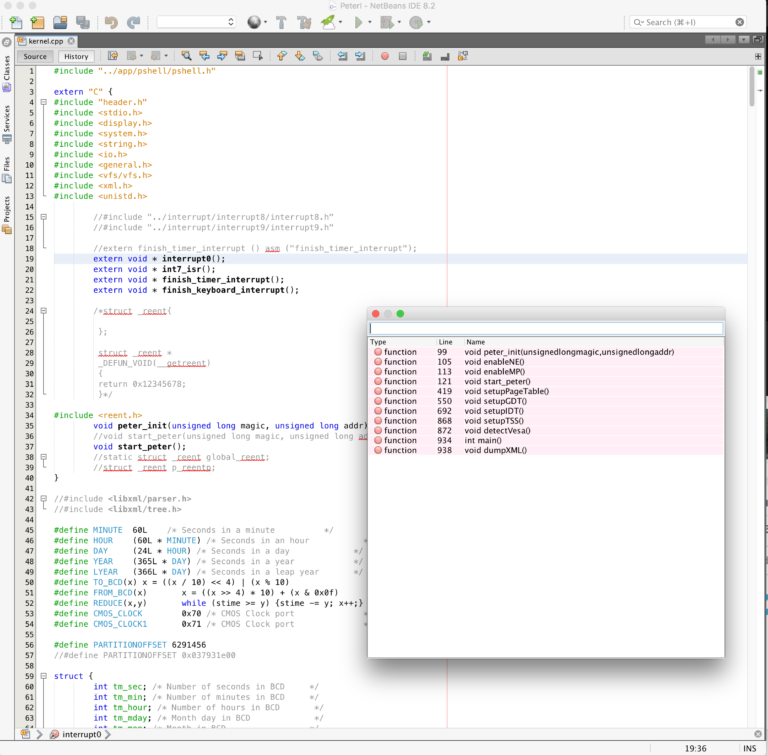
Task: Open the project configuration combo box
Action: [196, 22]
